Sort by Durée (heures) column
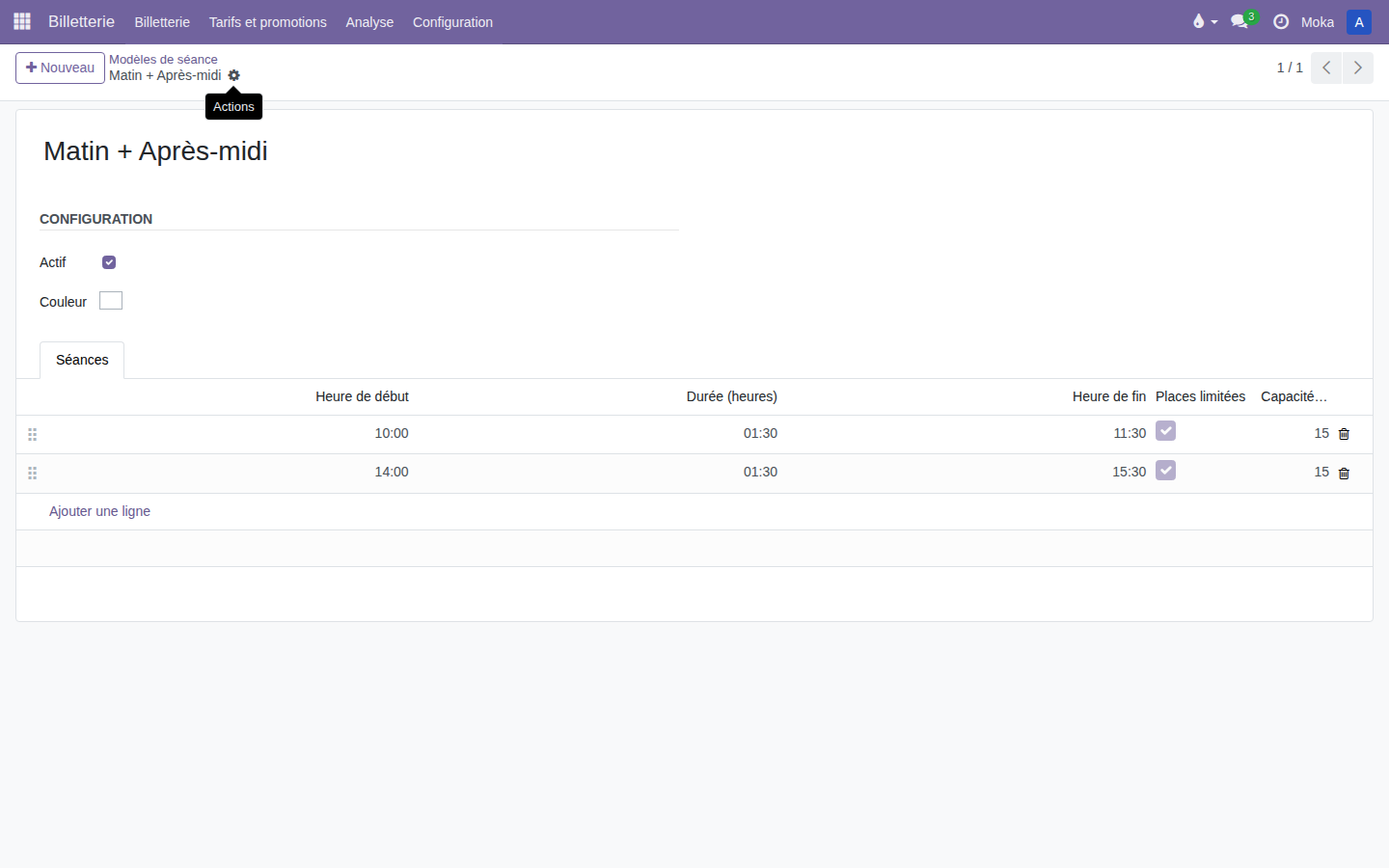 click(731, 396)
